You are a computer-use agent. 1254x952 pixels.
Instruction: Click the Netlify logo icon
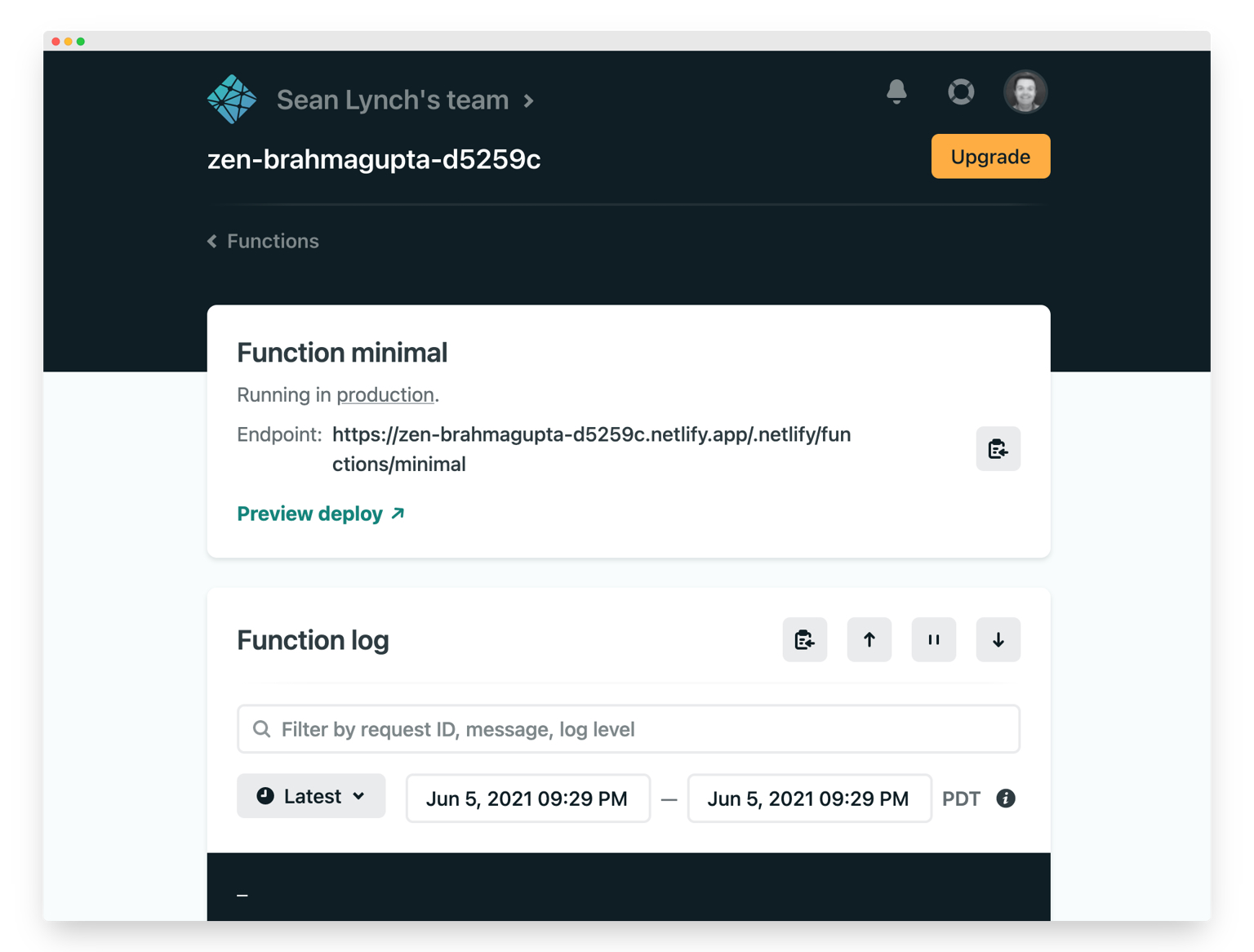pos(232,100)
